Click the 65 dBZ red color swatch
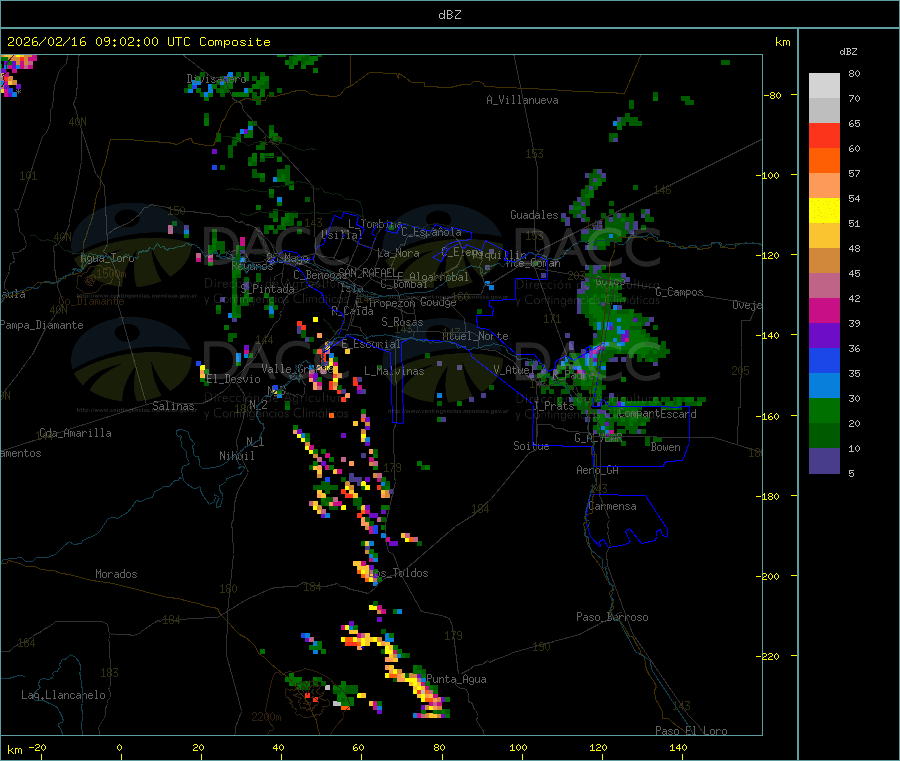The width and height of the screenshot is (900, 761). tap(824, 135)
